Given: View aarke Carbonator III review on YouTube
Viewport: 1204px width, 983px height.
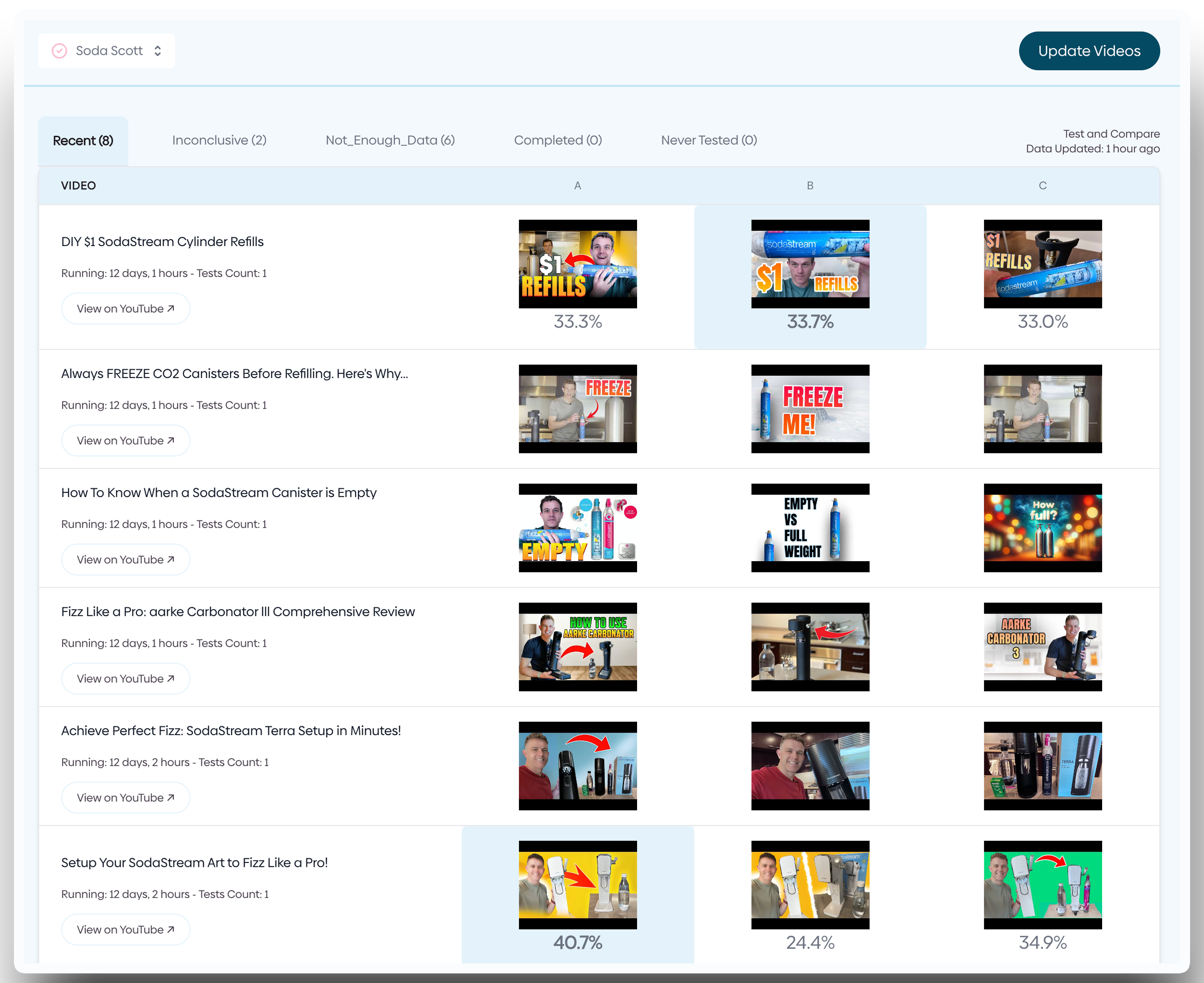Looking at the screenshot, I should point(126,678).
